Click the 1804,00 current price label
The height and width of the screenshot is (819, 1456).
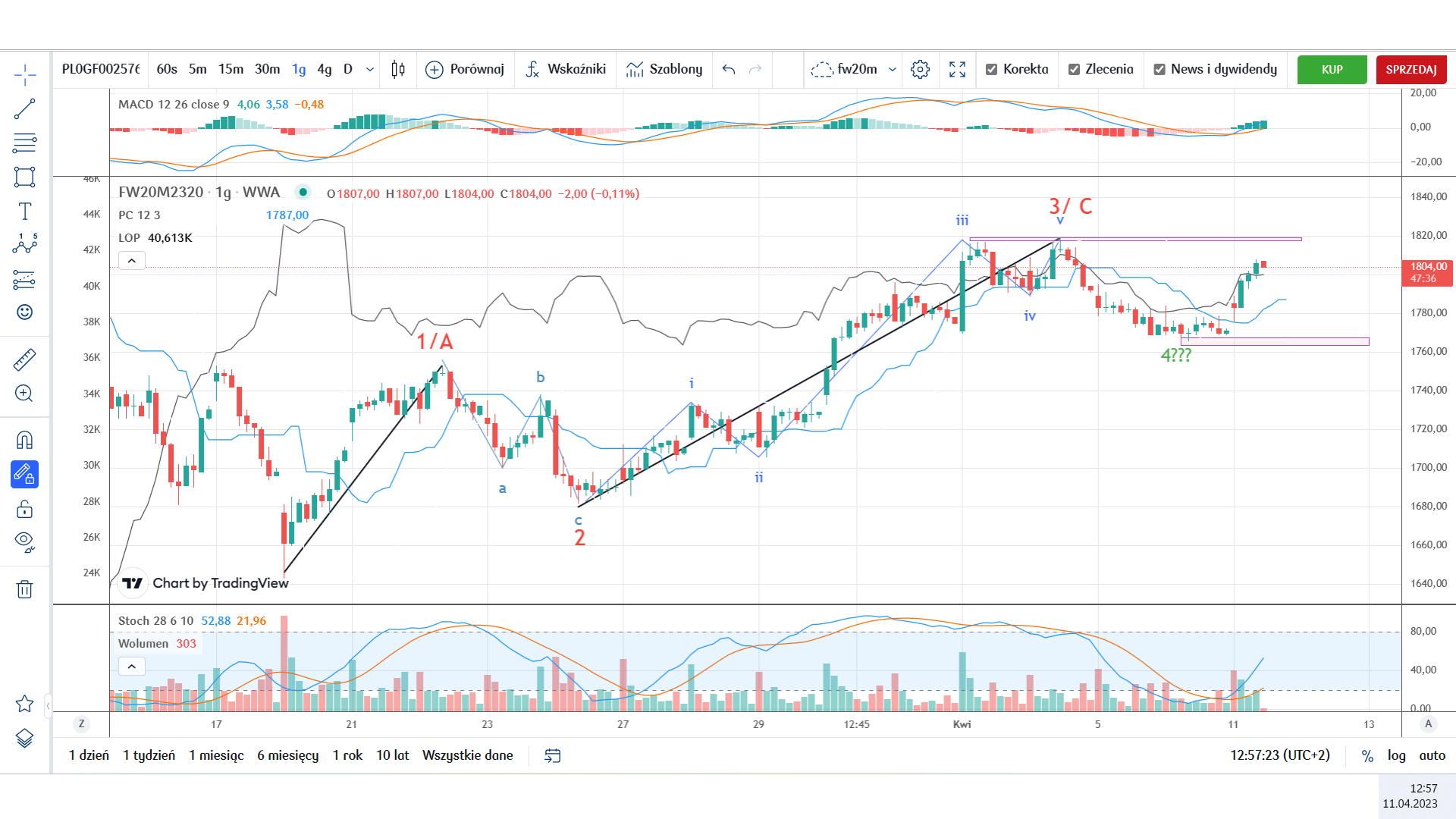(x=1428, y=272)
